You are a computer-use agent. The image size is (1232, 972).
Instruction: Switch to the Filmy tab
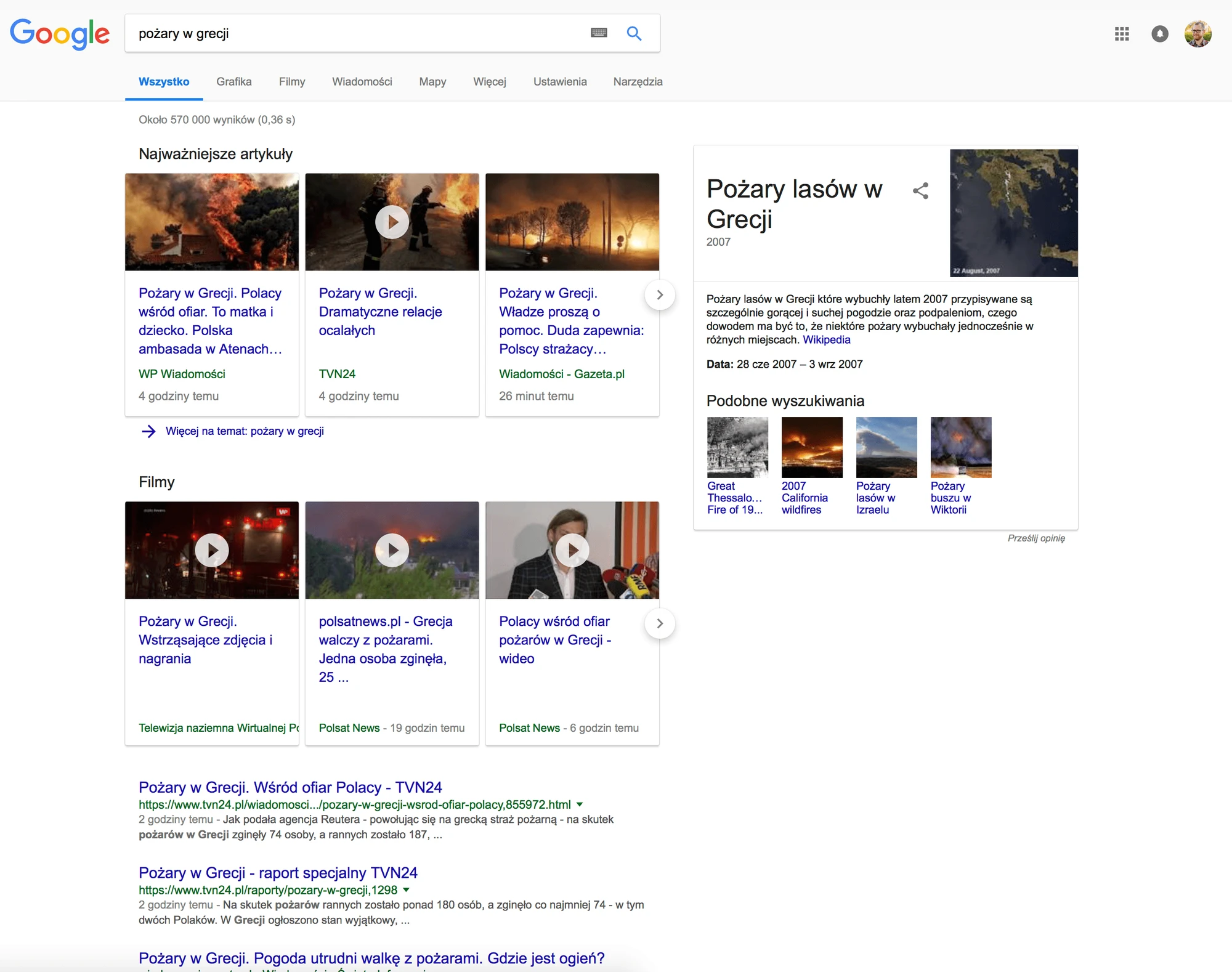click(x=292, y=82)
